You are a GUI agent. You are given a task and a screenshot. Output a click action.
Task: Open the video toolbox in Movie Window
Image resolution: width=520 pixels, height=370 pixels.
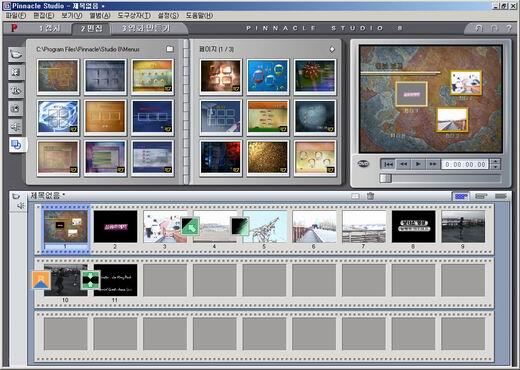(x=16, y=196)
